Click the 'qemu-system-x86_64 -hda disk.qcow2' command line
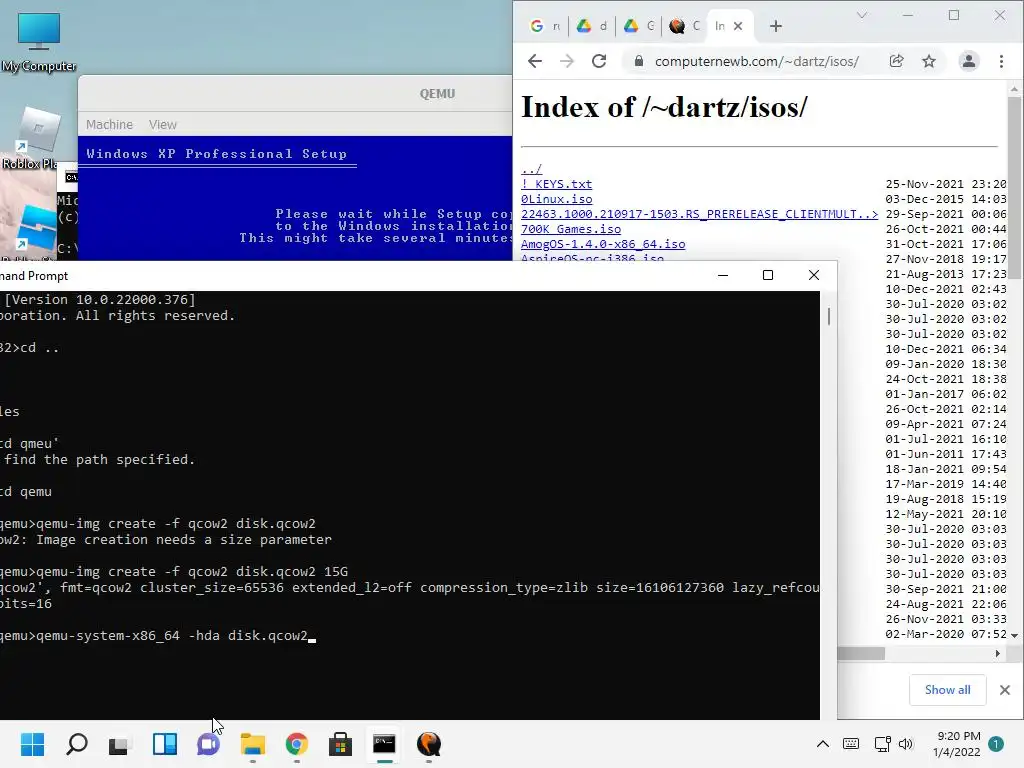 click(x=172, y=635)
